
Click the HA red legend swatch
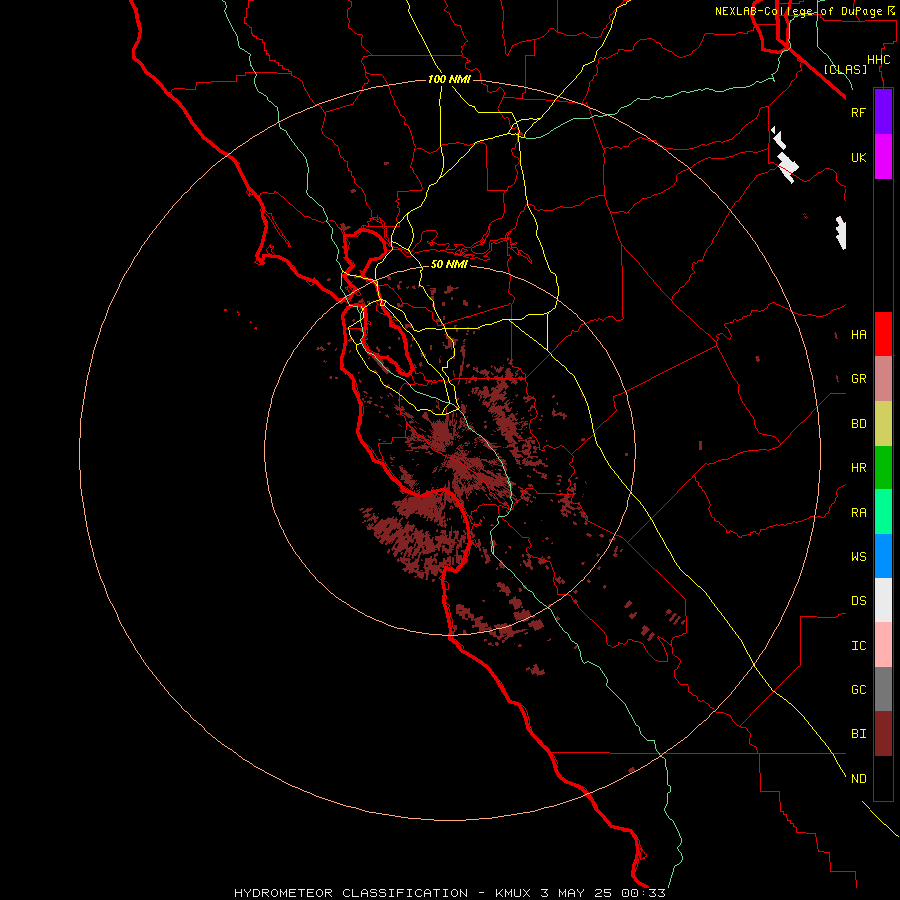point(883,334)
